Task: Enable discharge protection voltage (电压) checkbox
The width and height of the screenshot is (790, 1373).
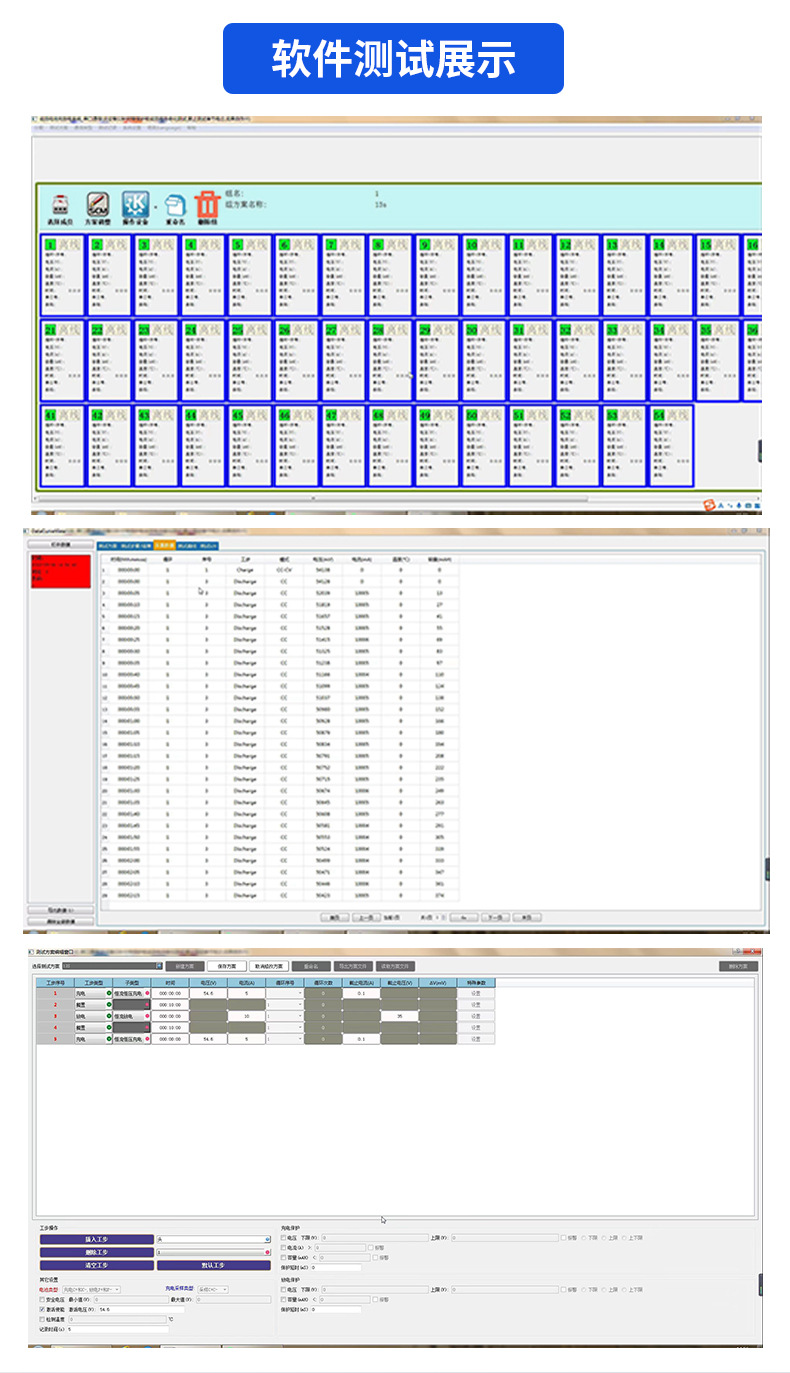Action: coord(284,1290)
